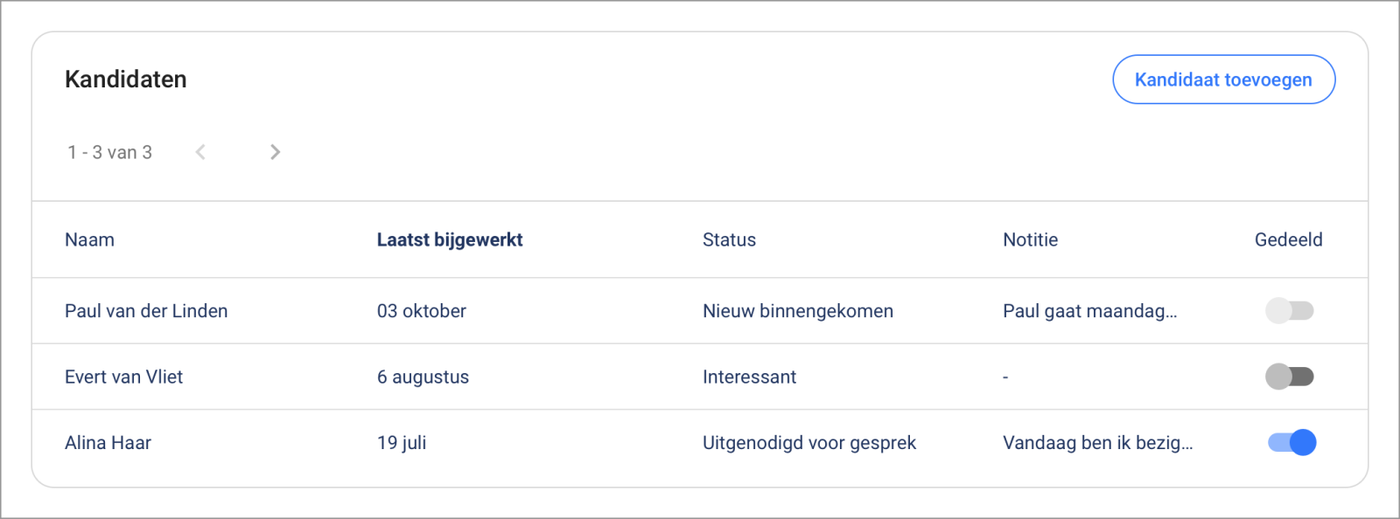Sort candidates by Naam column
The width and height of the screenshot is (1400, 519).
coord(90,240)
